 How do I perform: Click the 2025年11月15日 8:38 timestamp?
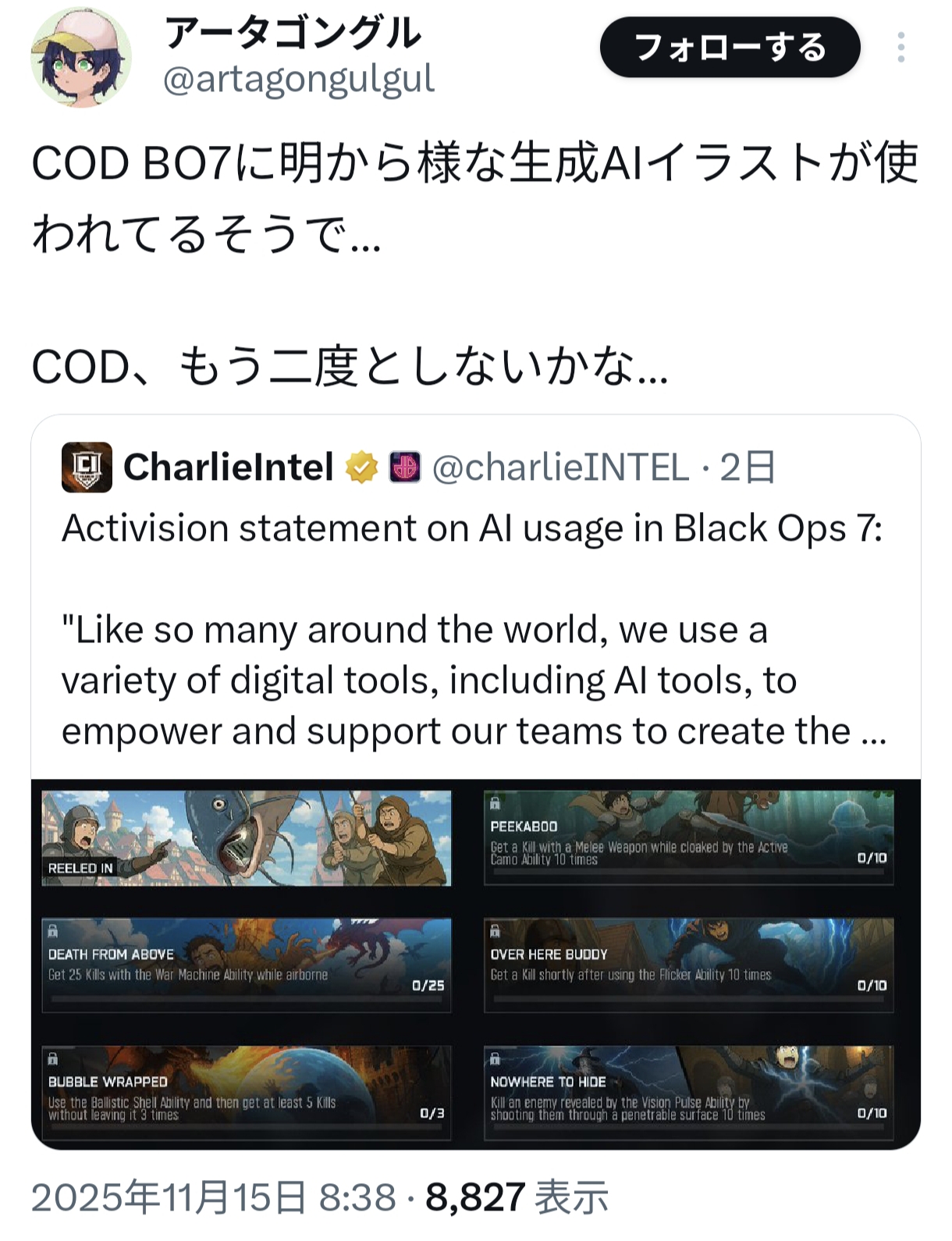[214, 1197]
